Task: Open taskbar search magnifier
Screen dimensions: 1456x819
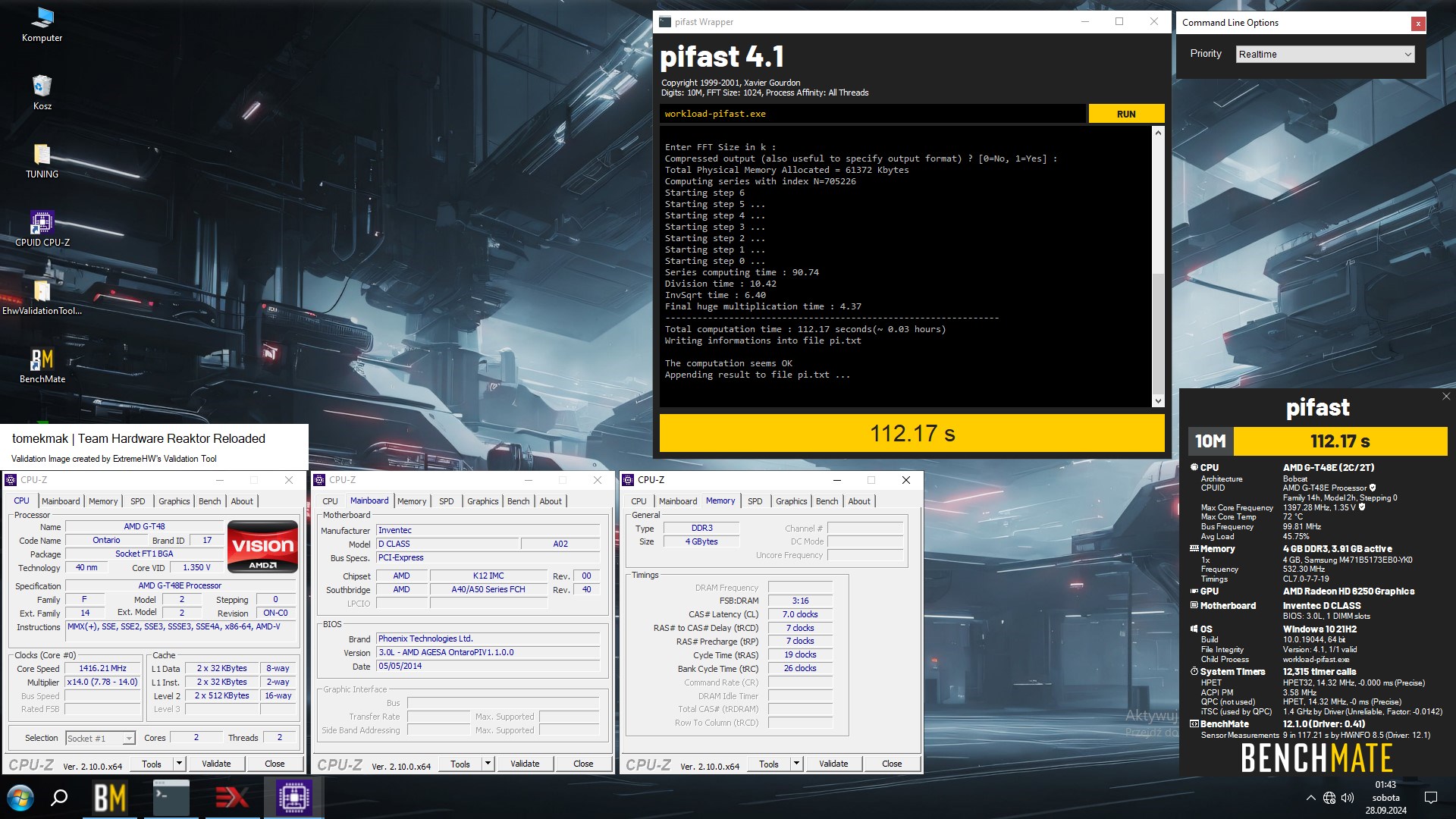Action: pyautogui.click(x=59, y=798)
